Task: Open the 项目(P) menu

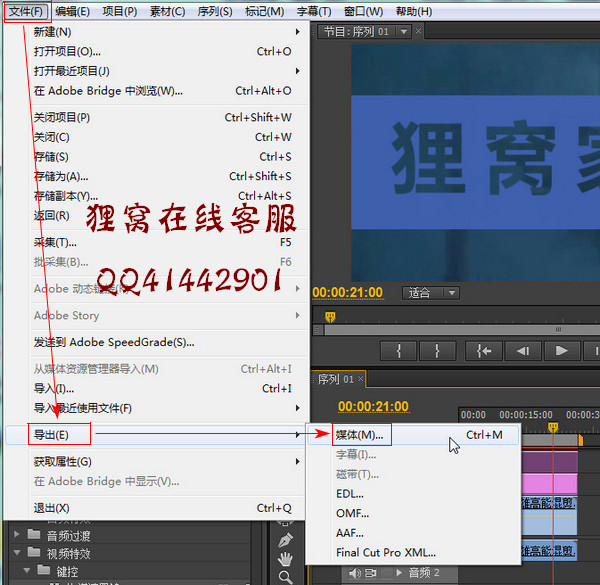Action: coord(120,11)
